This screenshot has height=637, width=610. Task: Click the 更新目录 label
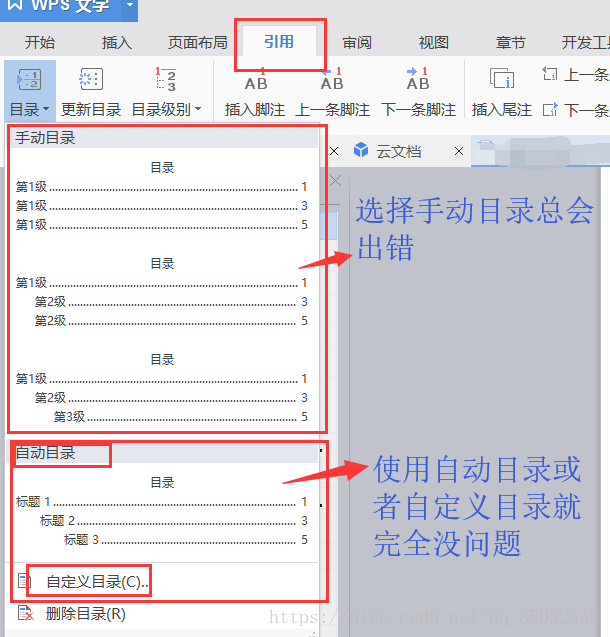(x=91, y=109)
